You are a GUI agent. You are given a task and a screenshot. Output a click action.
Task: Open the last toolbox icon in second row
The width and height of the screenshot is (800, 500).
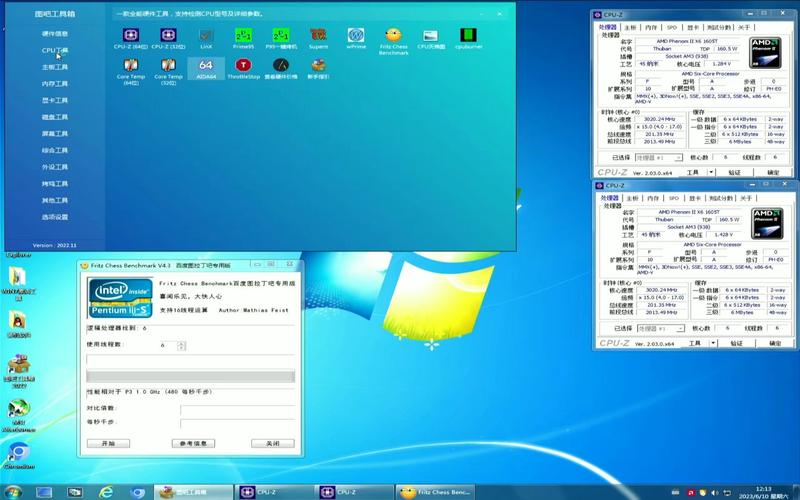pyautogui.click(x=318, y=69)
